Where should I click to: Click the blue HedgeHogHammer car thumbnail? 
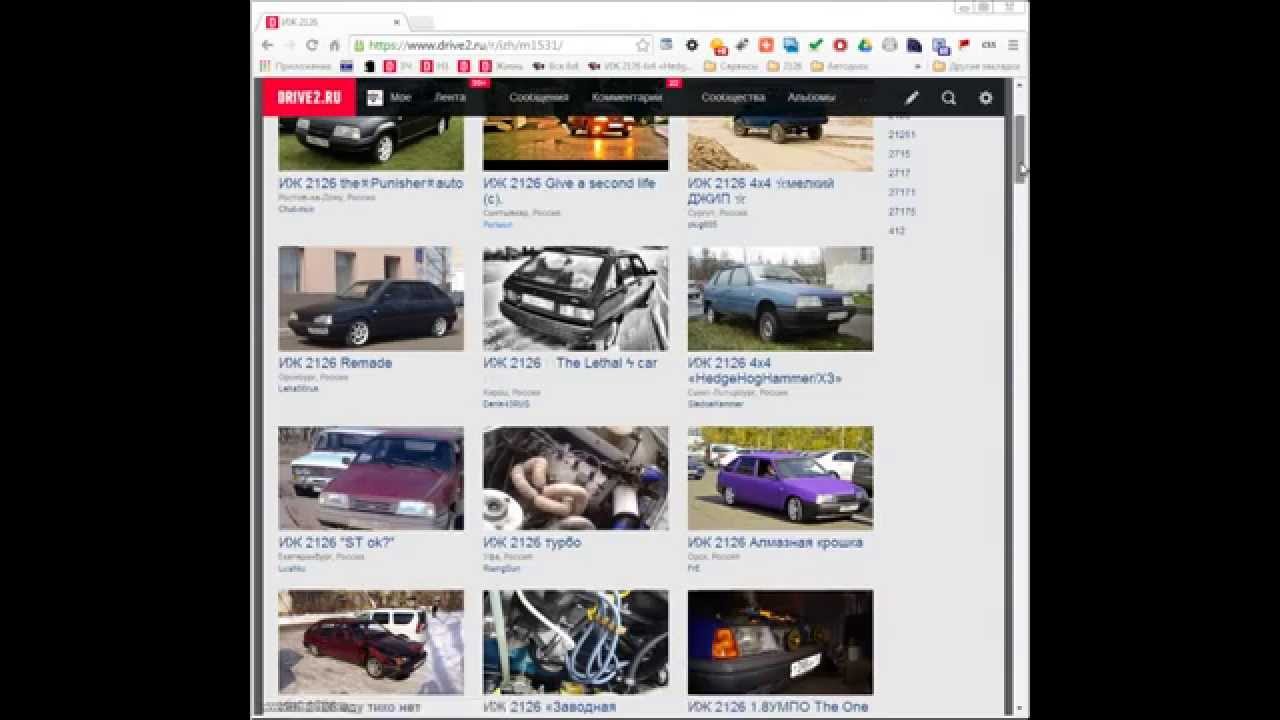click(780, 299)
